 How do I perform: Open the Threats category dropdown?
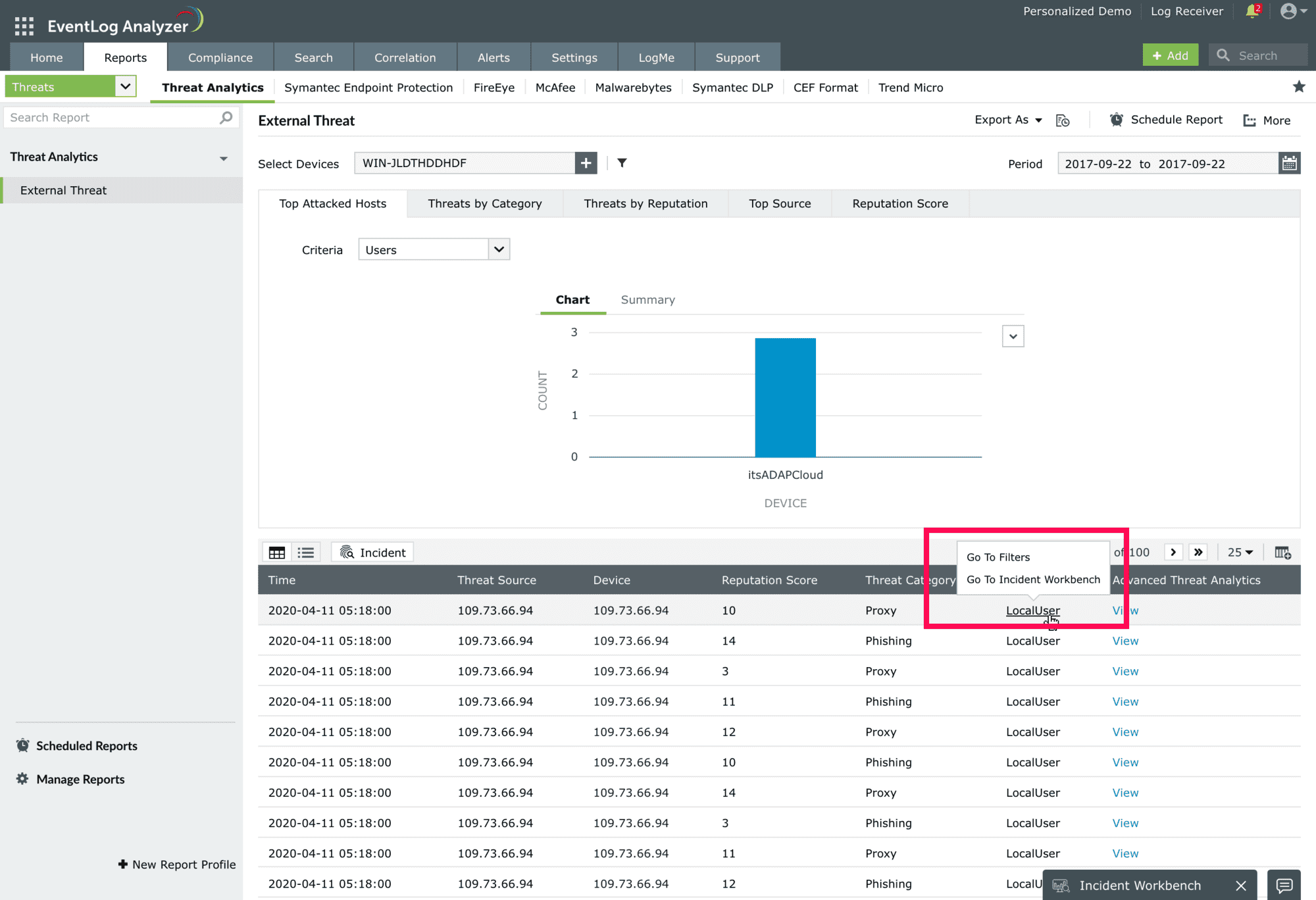(125, 86)
